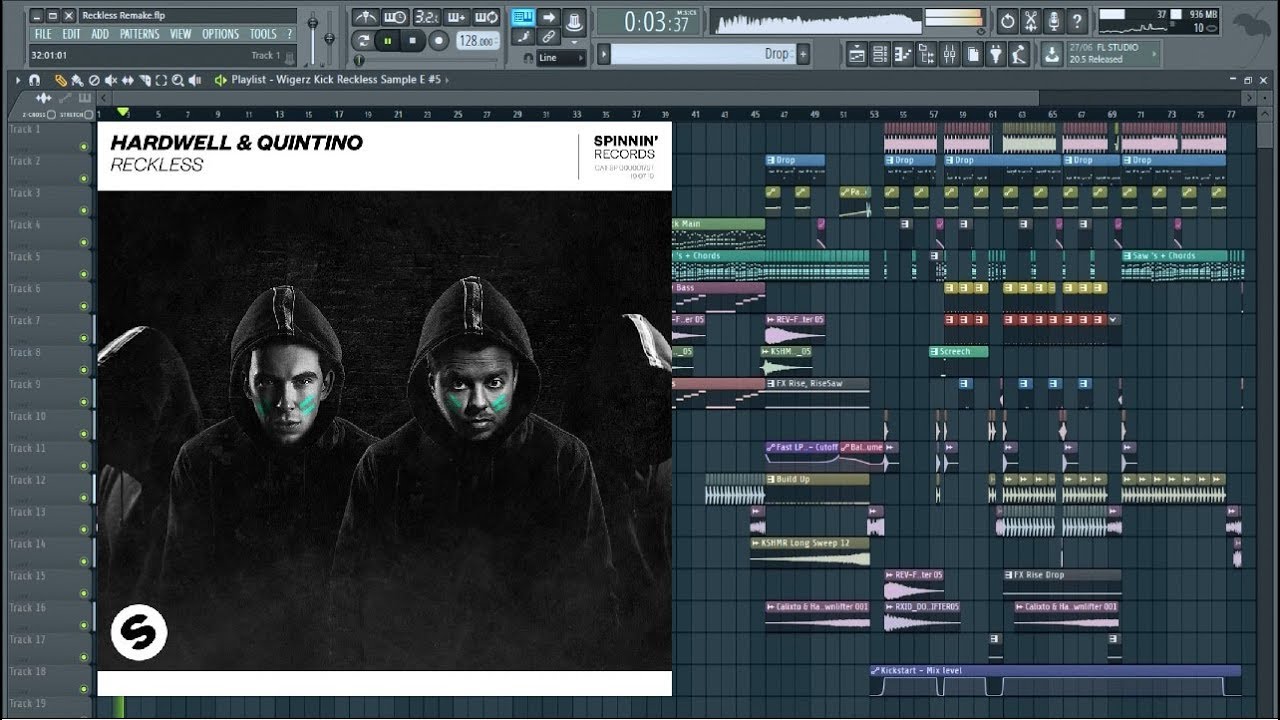
Task: Select the playlist Select tool
Action: 161,80
